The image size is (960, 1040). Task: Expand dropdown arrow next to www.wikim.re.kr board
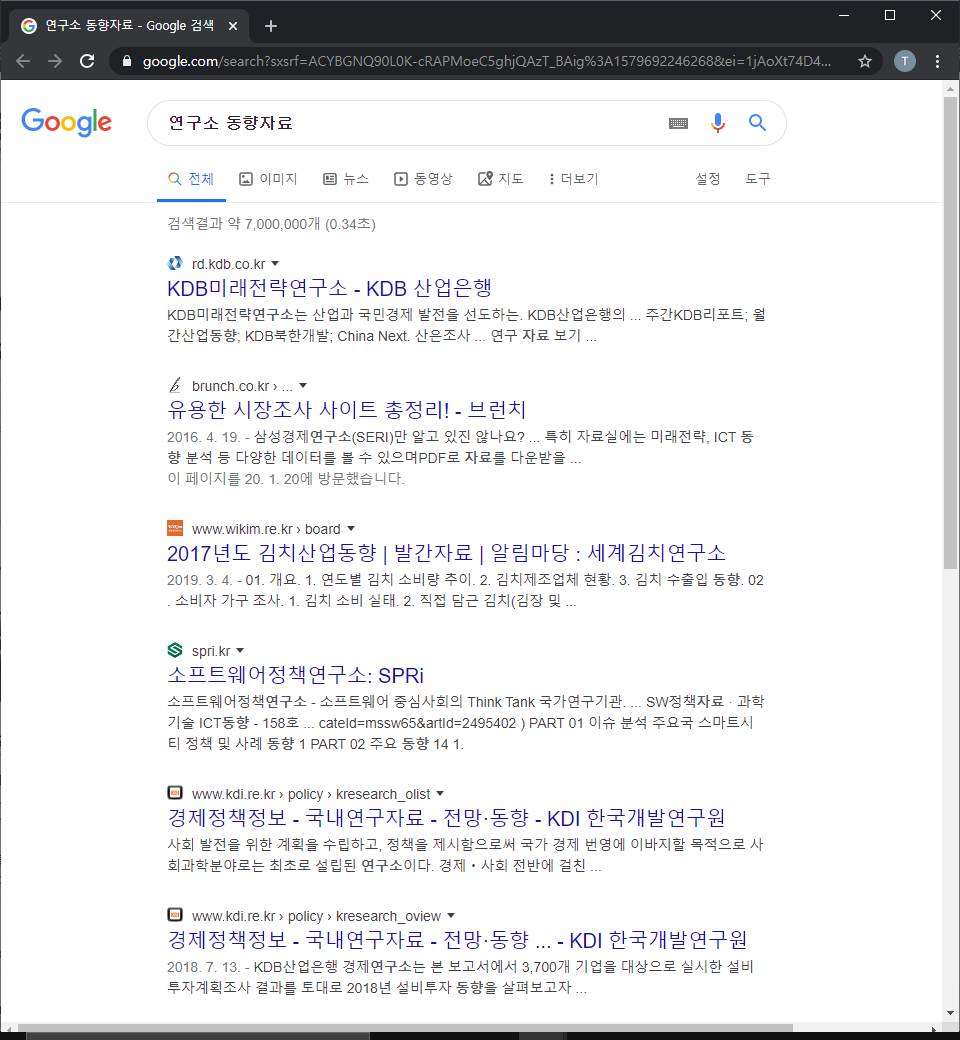click(351, 529)
